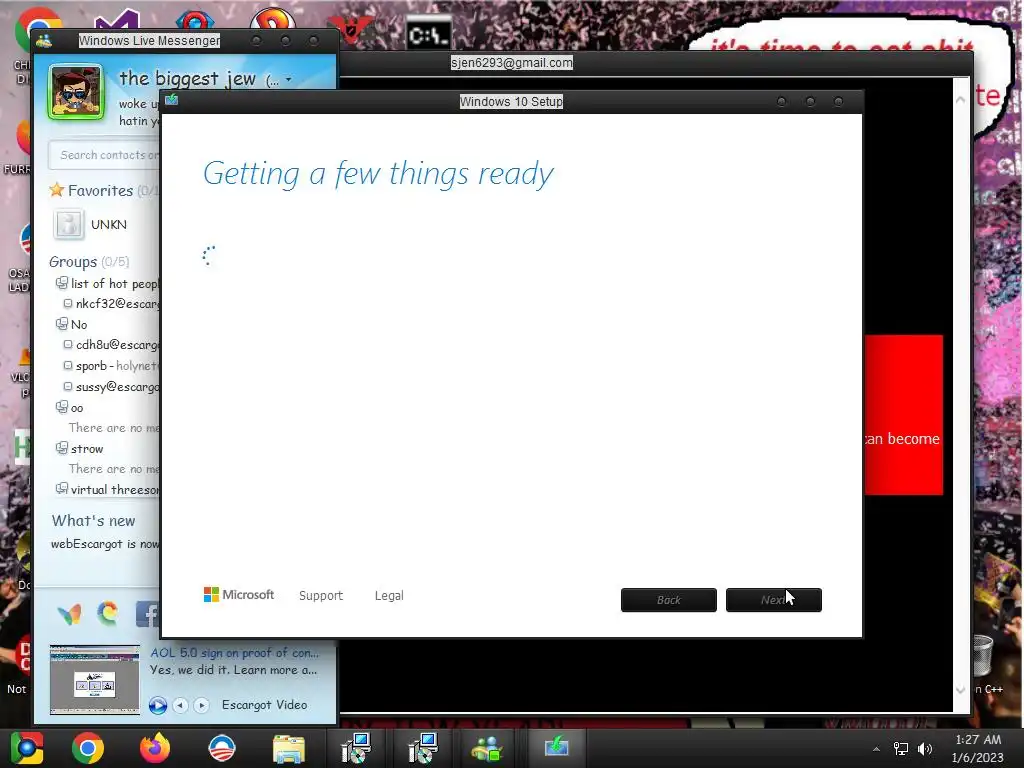
Task: Open the Obama logo app on the taskbar
Action: click(222, 748)
